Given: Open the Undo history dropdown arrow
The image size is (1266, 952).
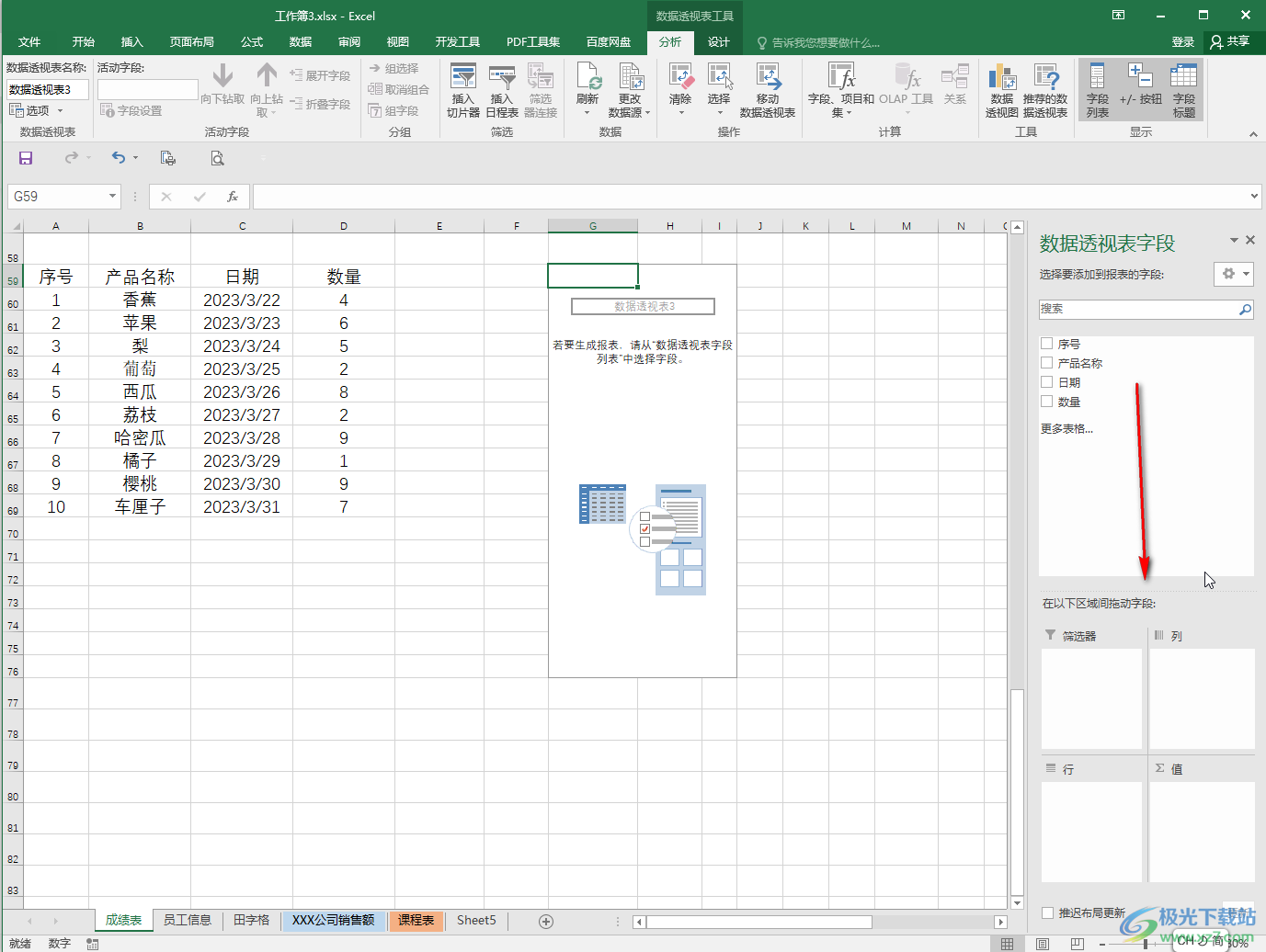Looking at the screenshot, I should [136, 158].
